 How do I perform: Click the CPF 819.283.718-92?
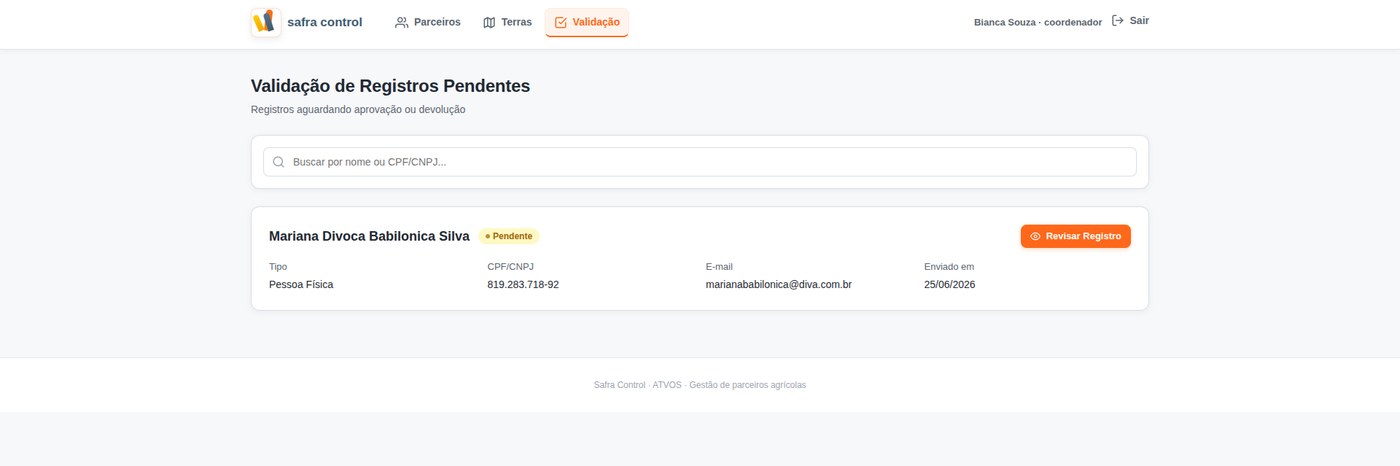tap(523, 285)
